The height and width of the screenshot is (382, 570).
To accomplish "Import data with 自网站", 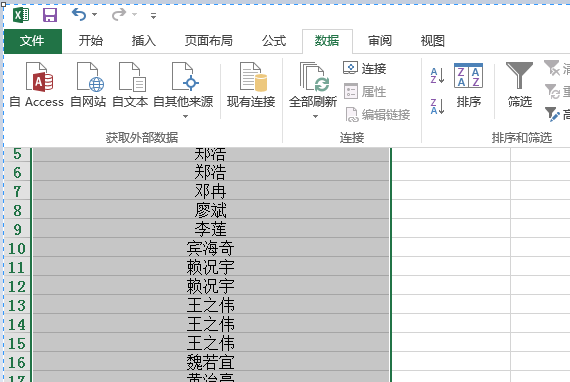I will tap(88, 85).
